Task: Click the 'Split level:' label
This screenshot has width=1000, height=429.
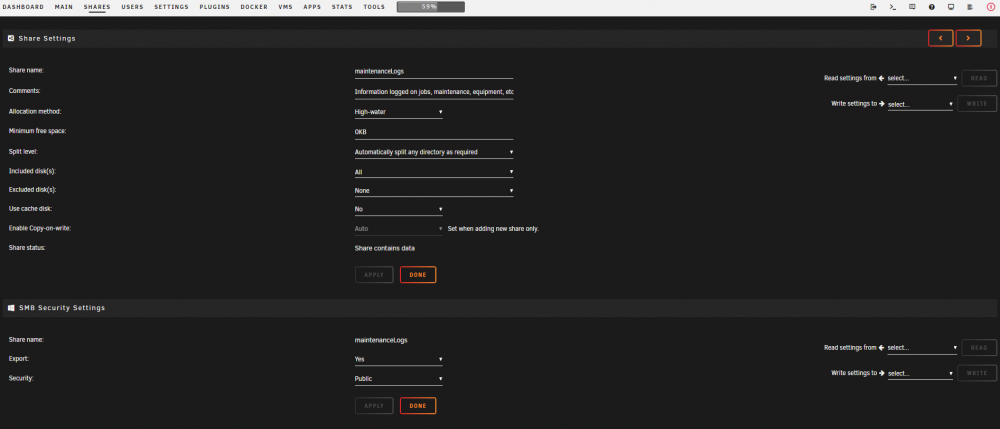Action: tap(24, 152)
